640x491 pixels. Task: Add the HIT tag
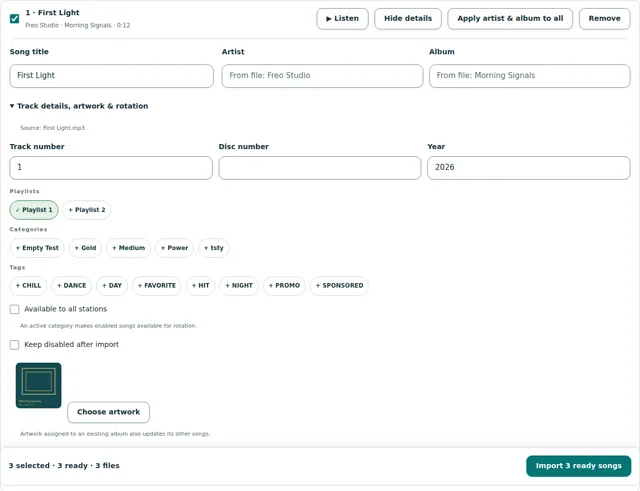200,286
